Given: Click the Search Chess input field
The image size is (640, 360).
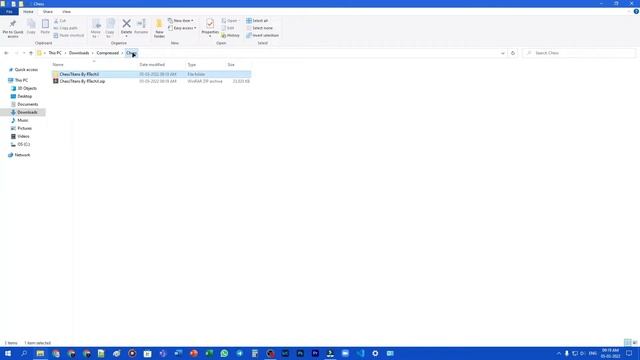Looking at the screenshot, I should [x=579, y=53].
